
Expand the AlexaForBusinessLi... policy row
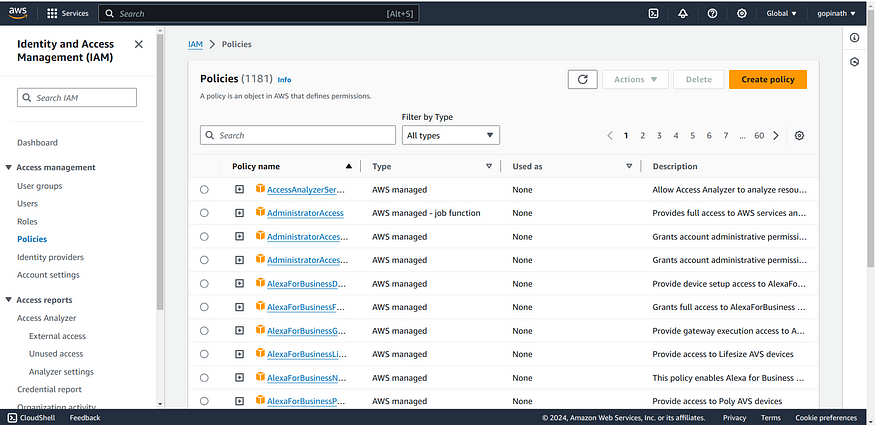[x=239, y=354]
